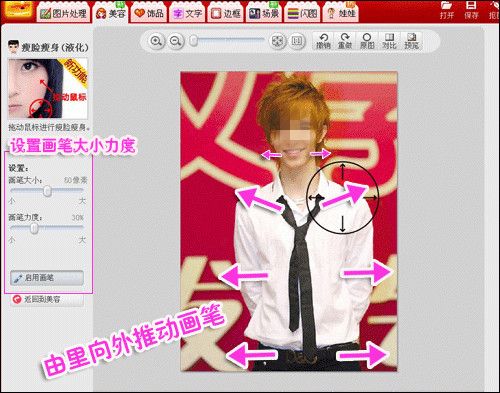
Task: Switch to the 文字 tab
Action: [187, 13]
